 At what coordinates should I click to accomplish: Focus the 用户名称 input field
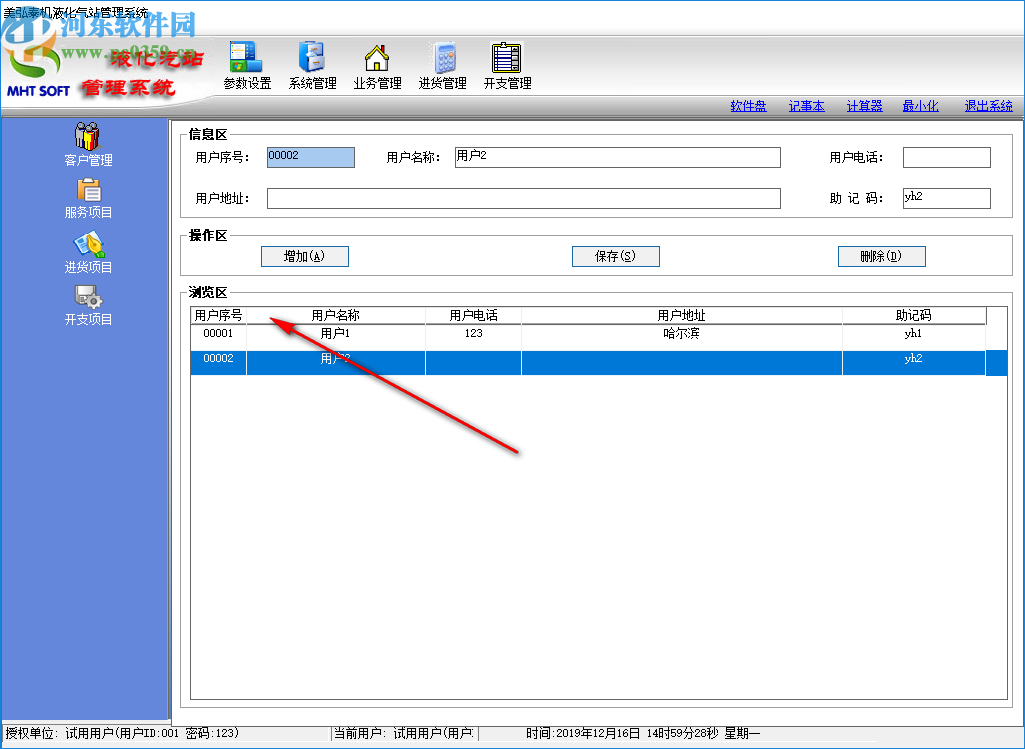tap(618, 158)
